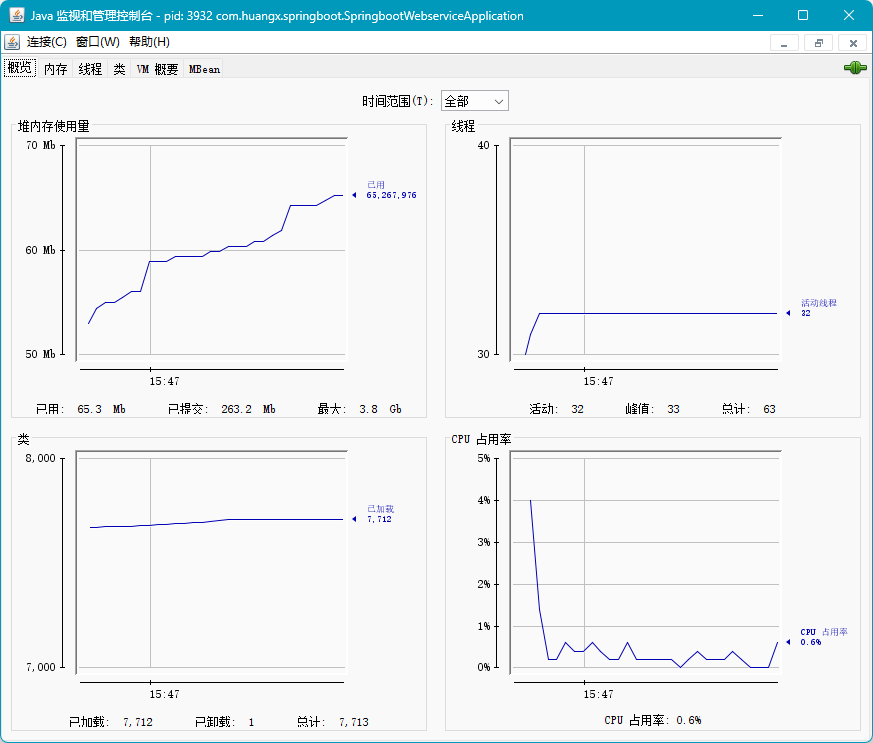Open the 帮助(H) menu
The height and width of the screenshot is (743, 873).
tap(149, 42)
